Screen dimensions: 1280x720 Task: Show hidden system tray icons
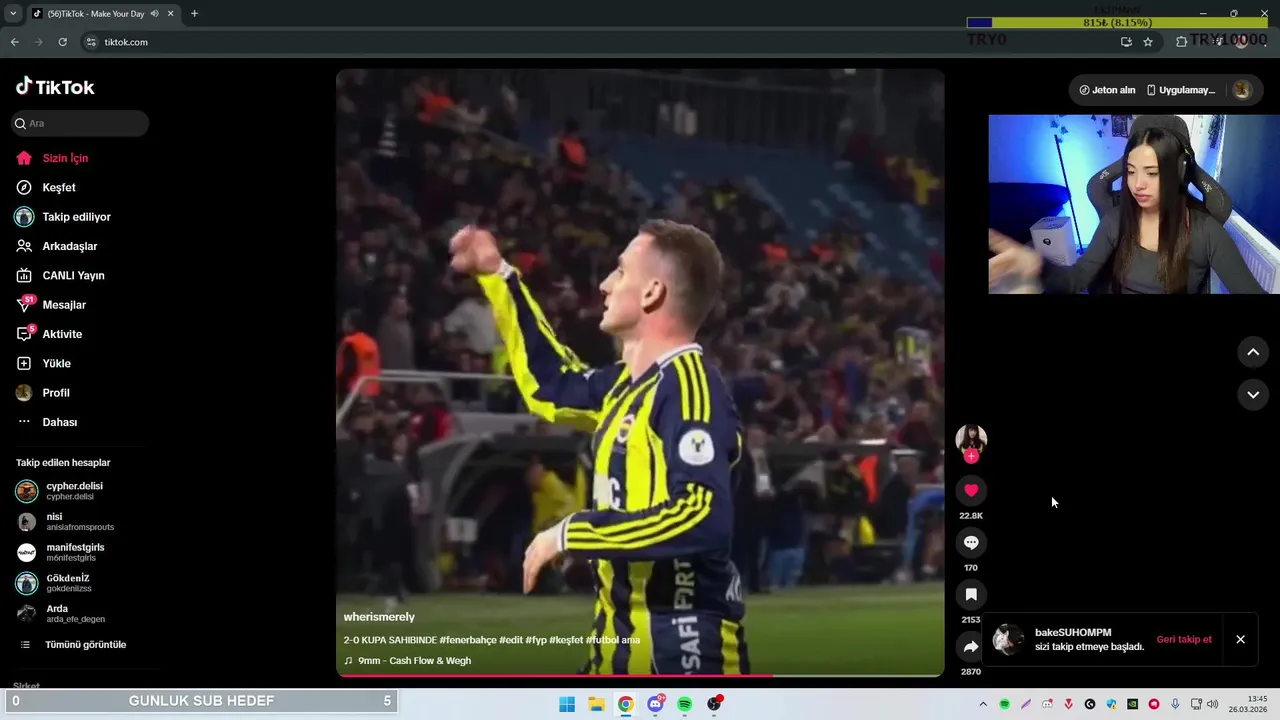[983, 704]
